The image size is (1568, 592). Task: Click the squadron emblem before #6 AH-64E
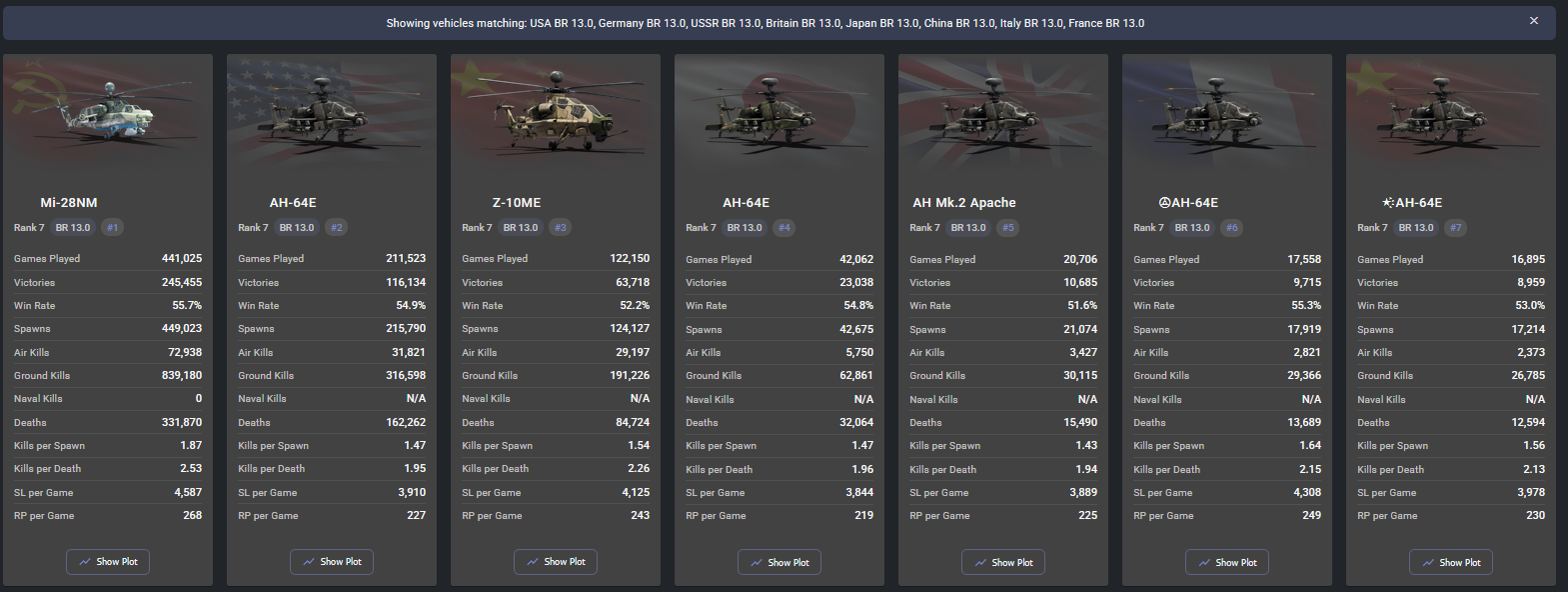tap(1164, 202)
